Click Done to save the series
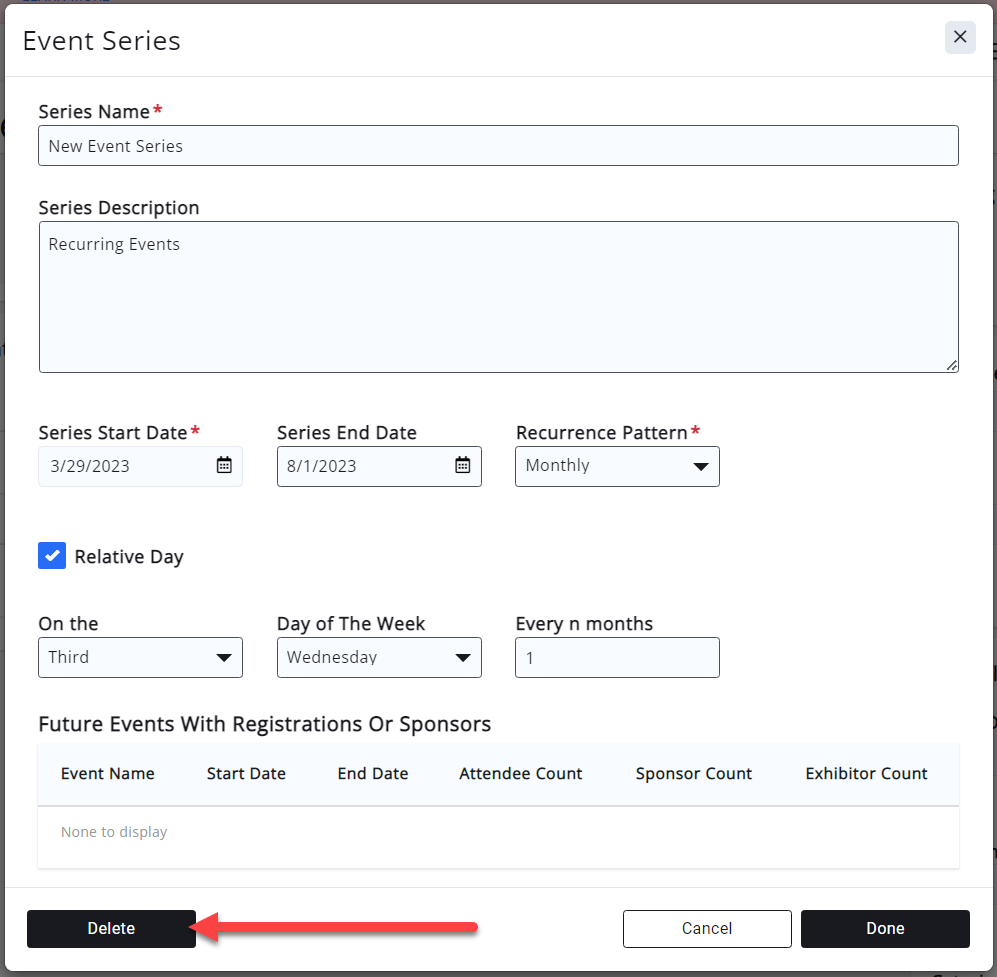The height and width of the screenshot is (977, 997). coord(885,928)
